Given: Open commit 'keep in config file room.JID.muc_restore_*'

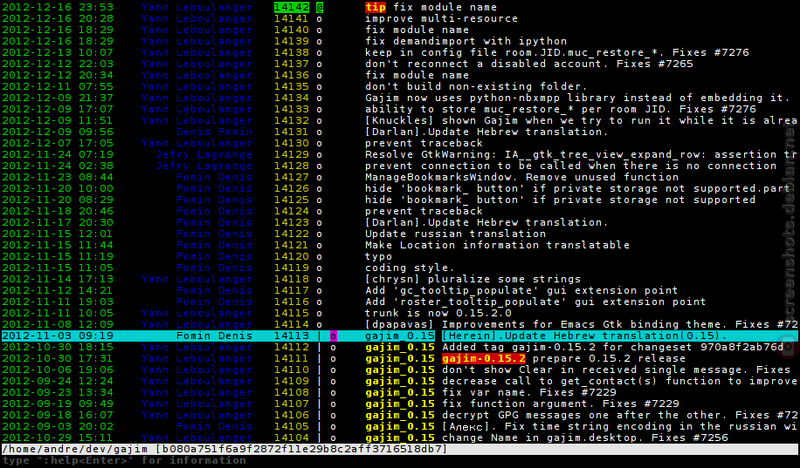Looking at the screenshot, I should point(557,53).
